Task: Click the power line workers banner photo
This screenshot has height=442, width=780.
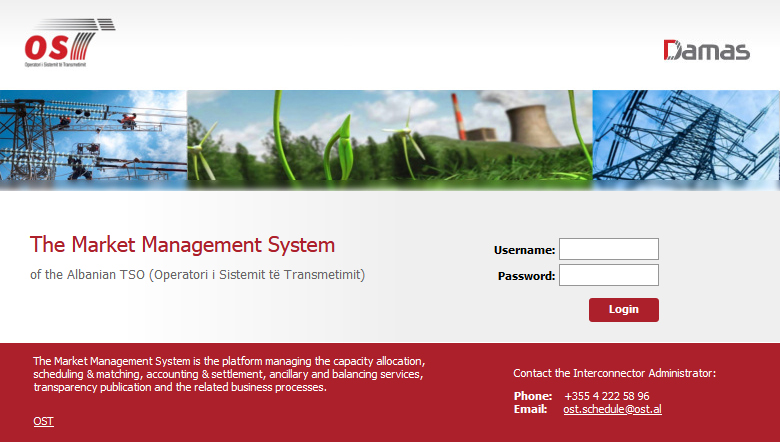Action: point(93,138)
